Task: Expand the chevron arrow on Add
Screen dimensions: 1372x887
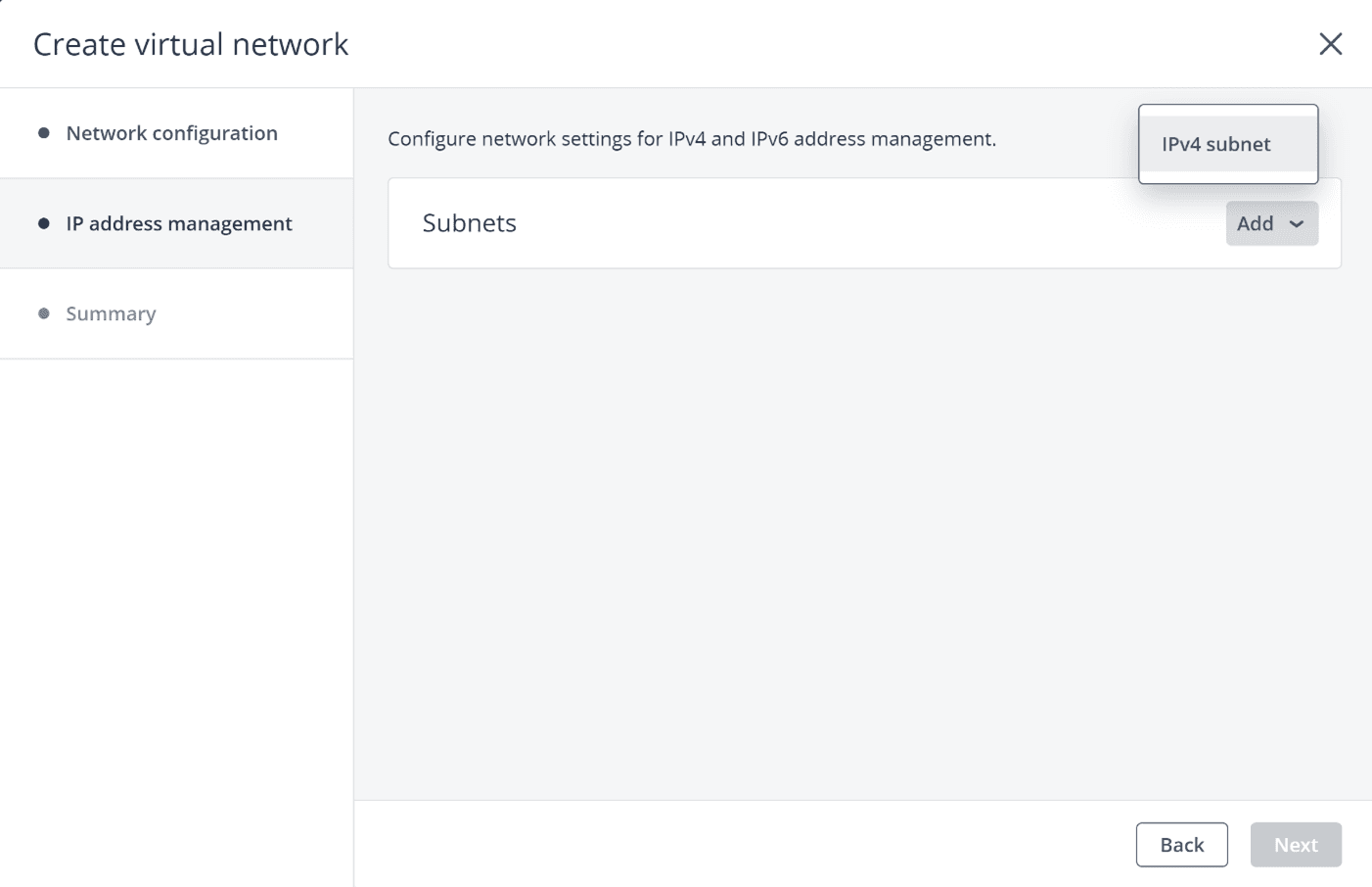Action: tap(1297, 224)
